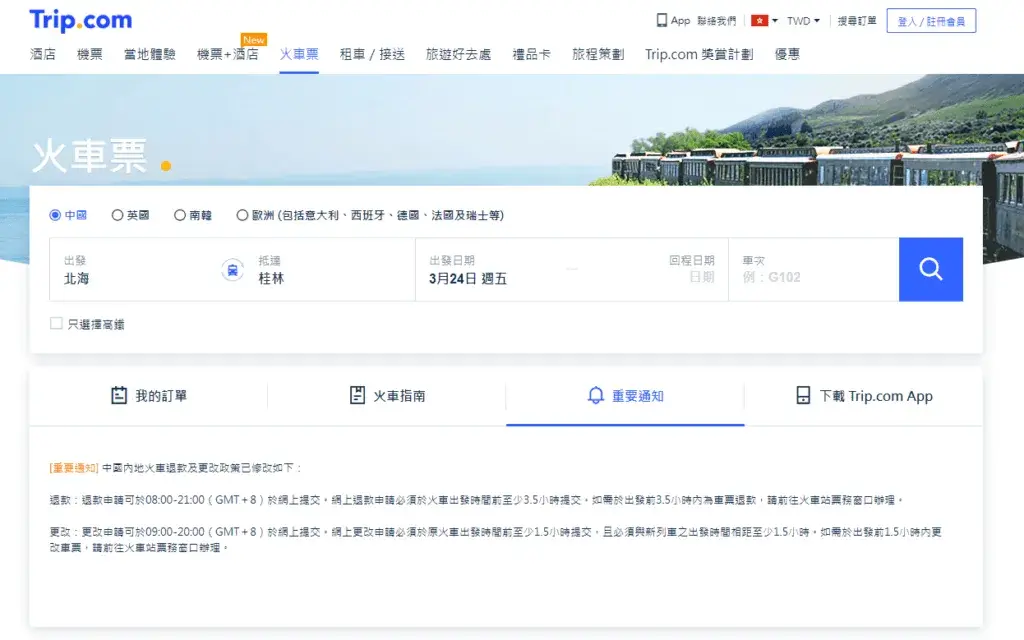Select the 歐洲 region radio button
This screenshot has height=640, width=1024.
(242, 215)
